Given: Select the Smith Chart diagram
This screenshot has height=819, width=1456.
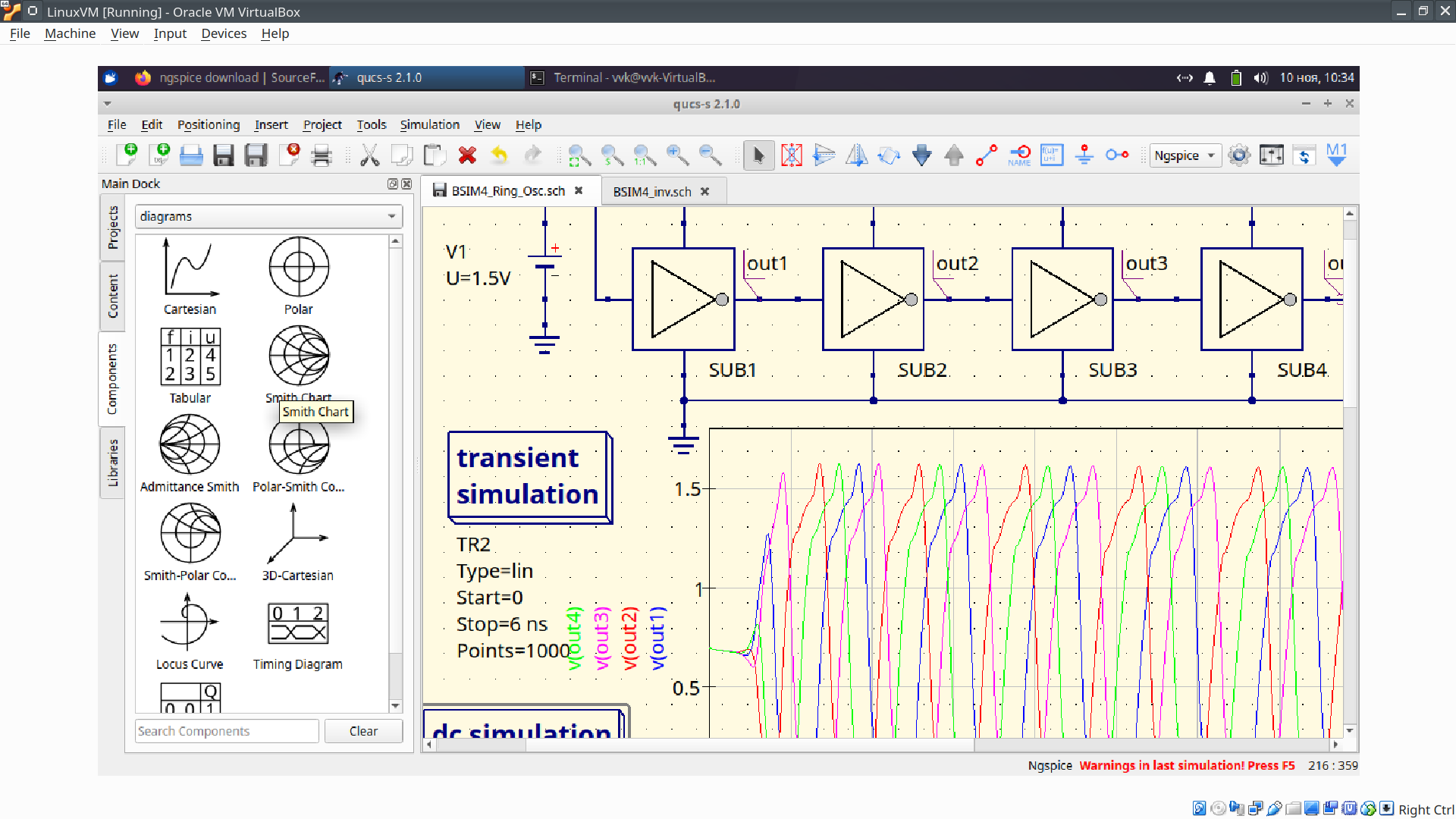Looking at the screenshot, I should [x=298, y=355].
